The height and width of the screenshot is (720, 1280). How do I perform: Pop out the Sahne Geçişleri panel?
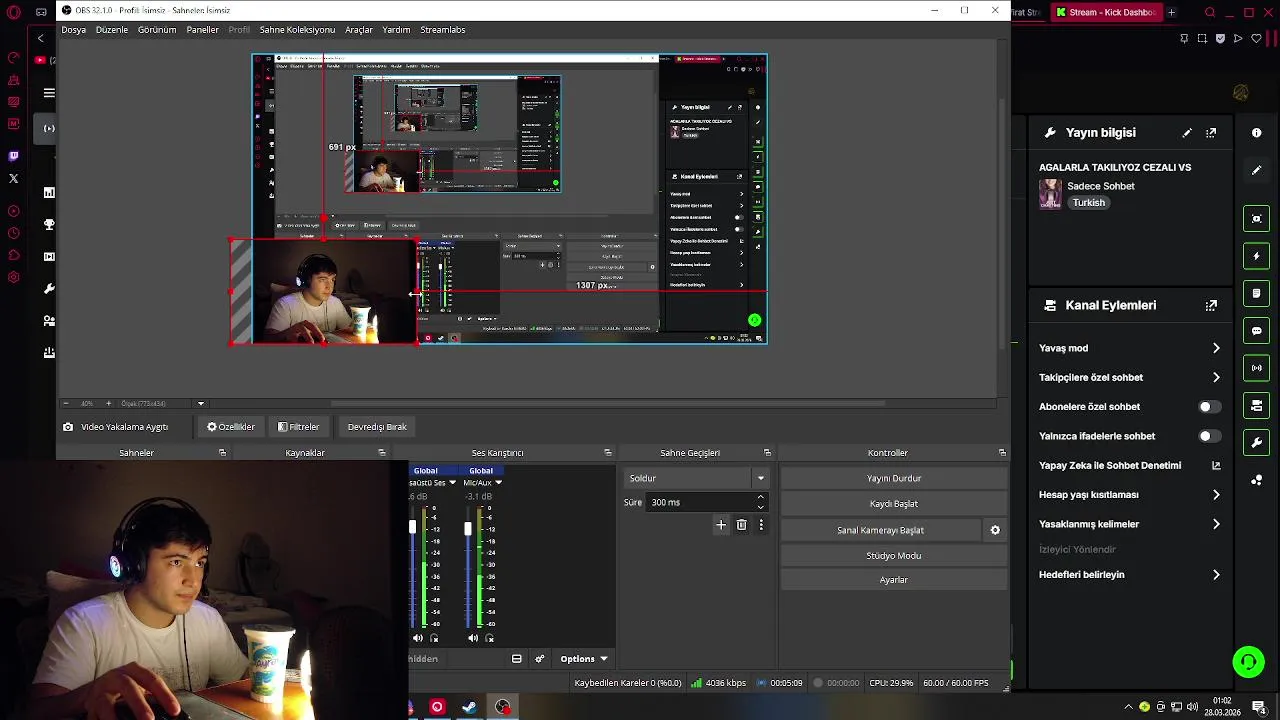767,453
